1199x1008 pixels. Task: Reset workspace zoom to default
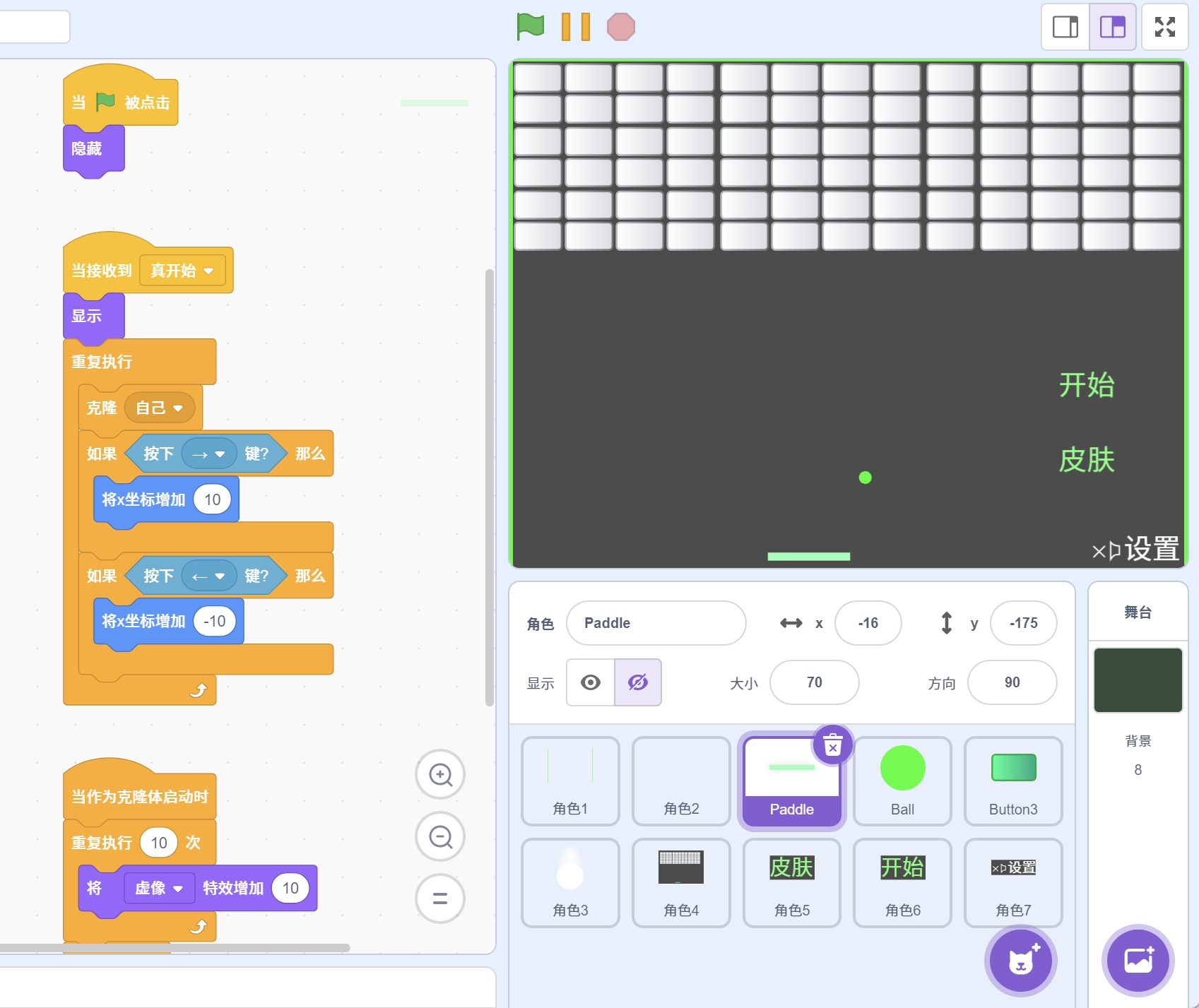click(x=440, y=899)
